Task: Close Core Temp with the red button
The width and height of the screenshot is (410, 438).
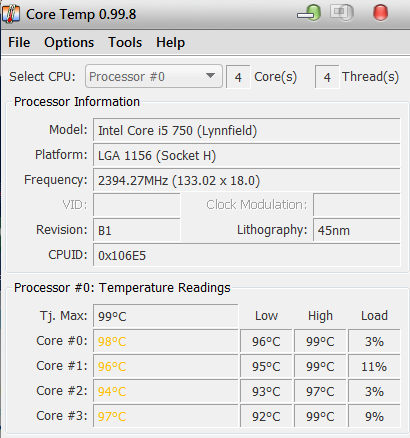Action: pos(380,13)
